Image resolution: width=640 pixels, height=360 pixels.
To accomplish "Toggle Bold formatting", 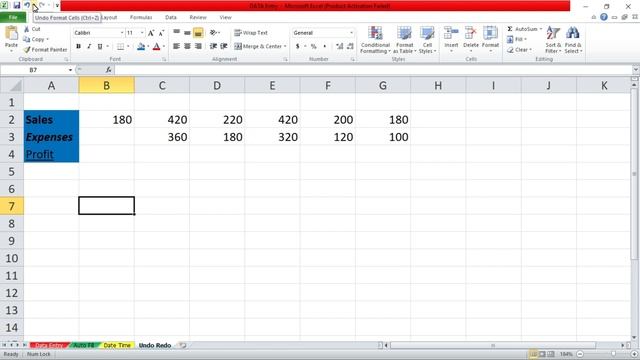I will pyautogui.click(x=78, y=47).
